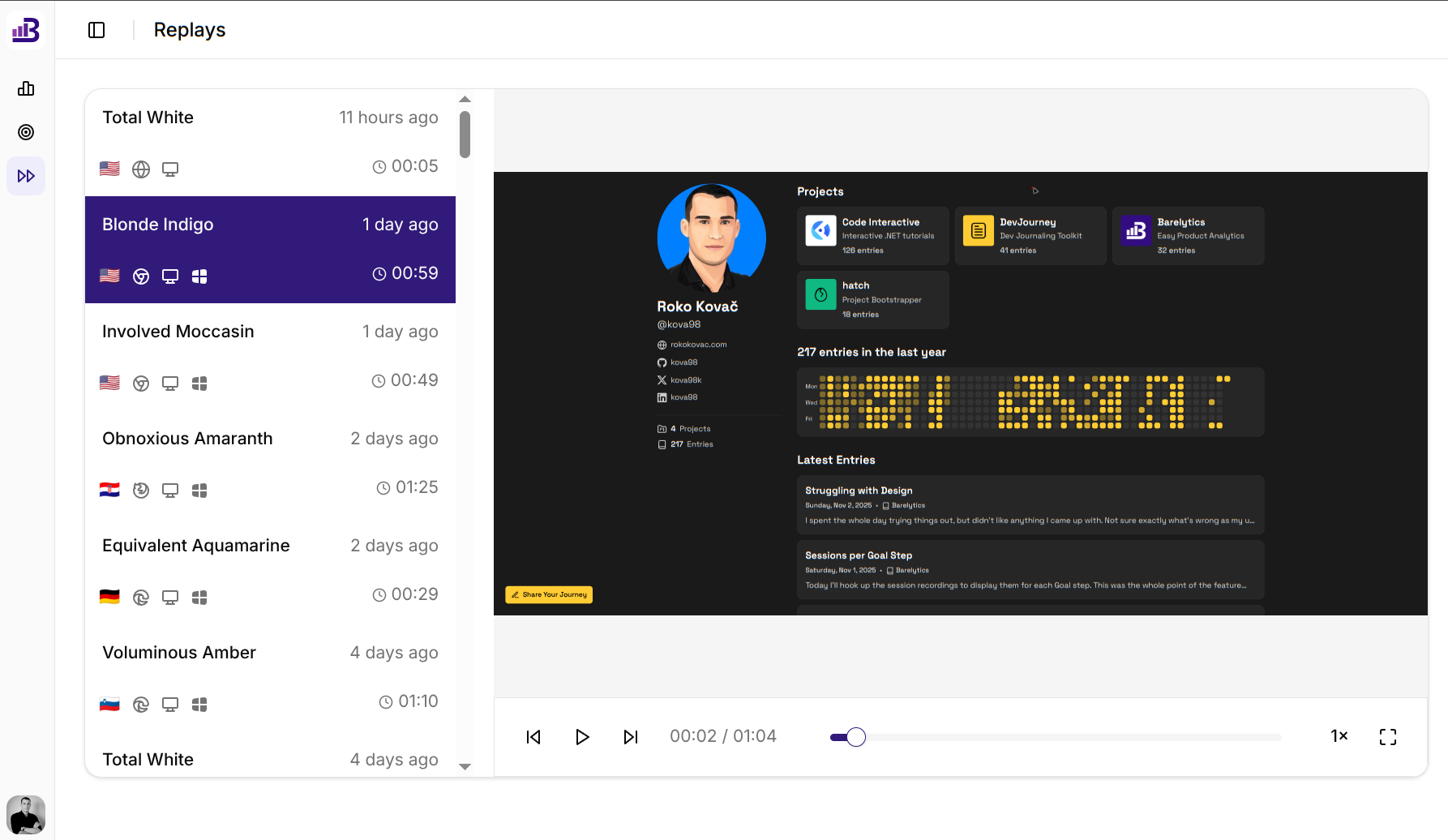Open the Replays fast-forward sidebar icon
This screenshot has height=840, width=1448.
[x=26, y=176]
